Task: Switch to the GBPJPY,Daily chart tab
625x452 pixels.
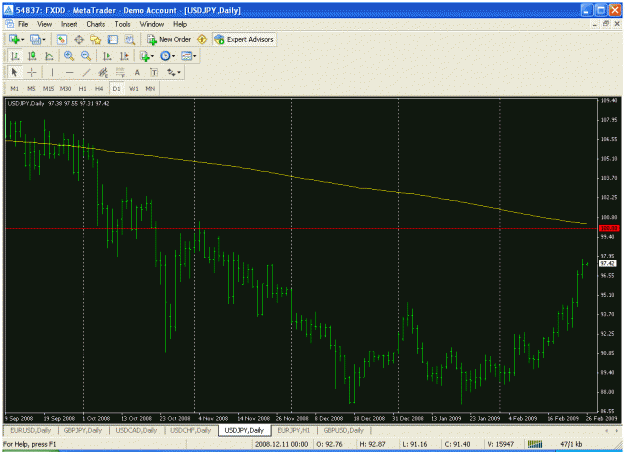Action: click(83, 430)
